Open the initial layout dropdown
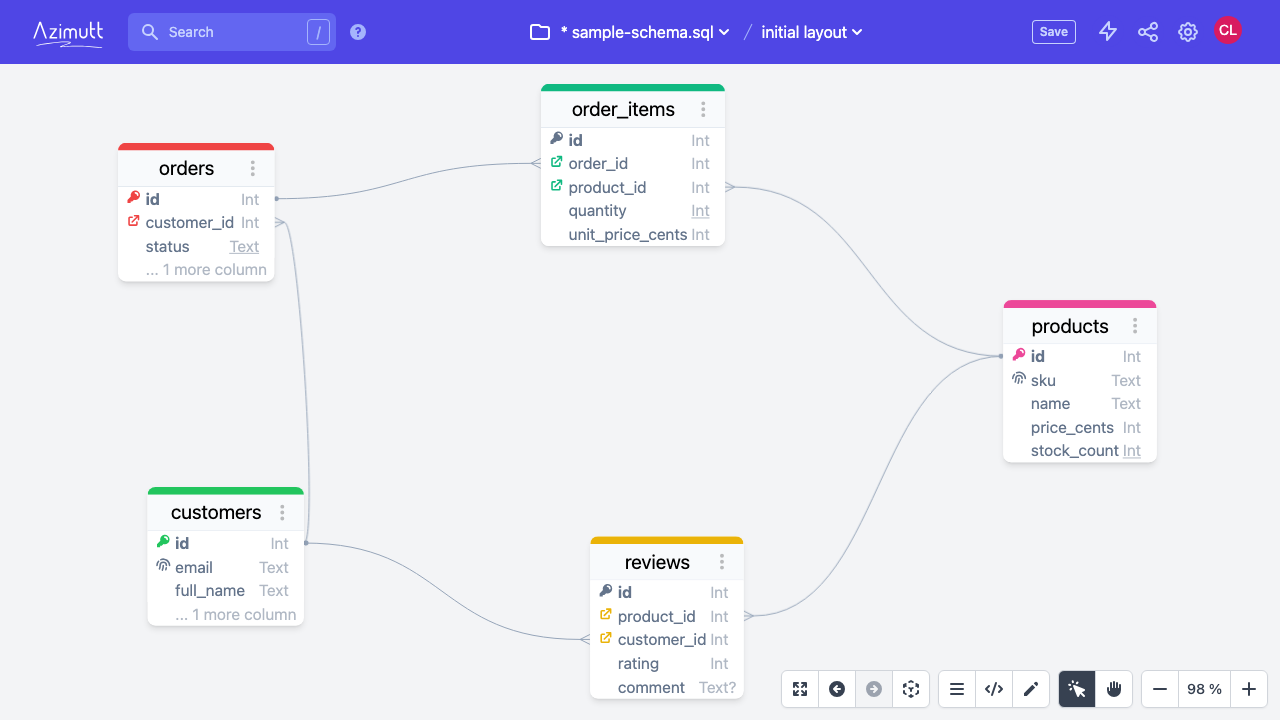The height and width of the screenshot is (720, 1280). pos(812,32)
